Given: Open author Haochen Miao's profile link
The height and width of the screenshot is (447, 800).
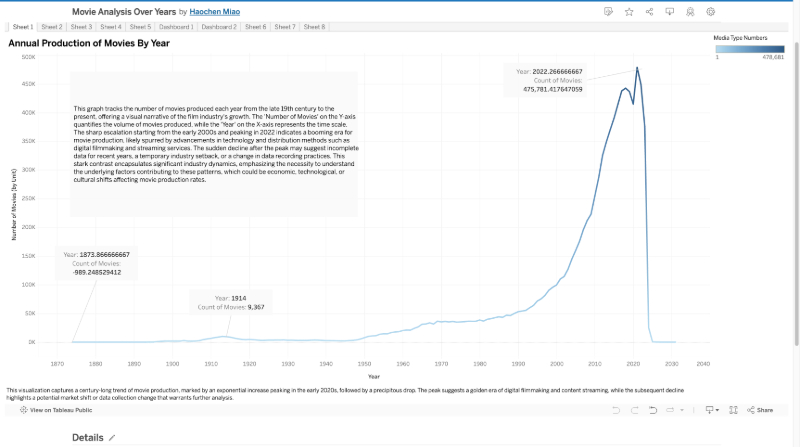Looking at the screenshot, I should point(214,11).
